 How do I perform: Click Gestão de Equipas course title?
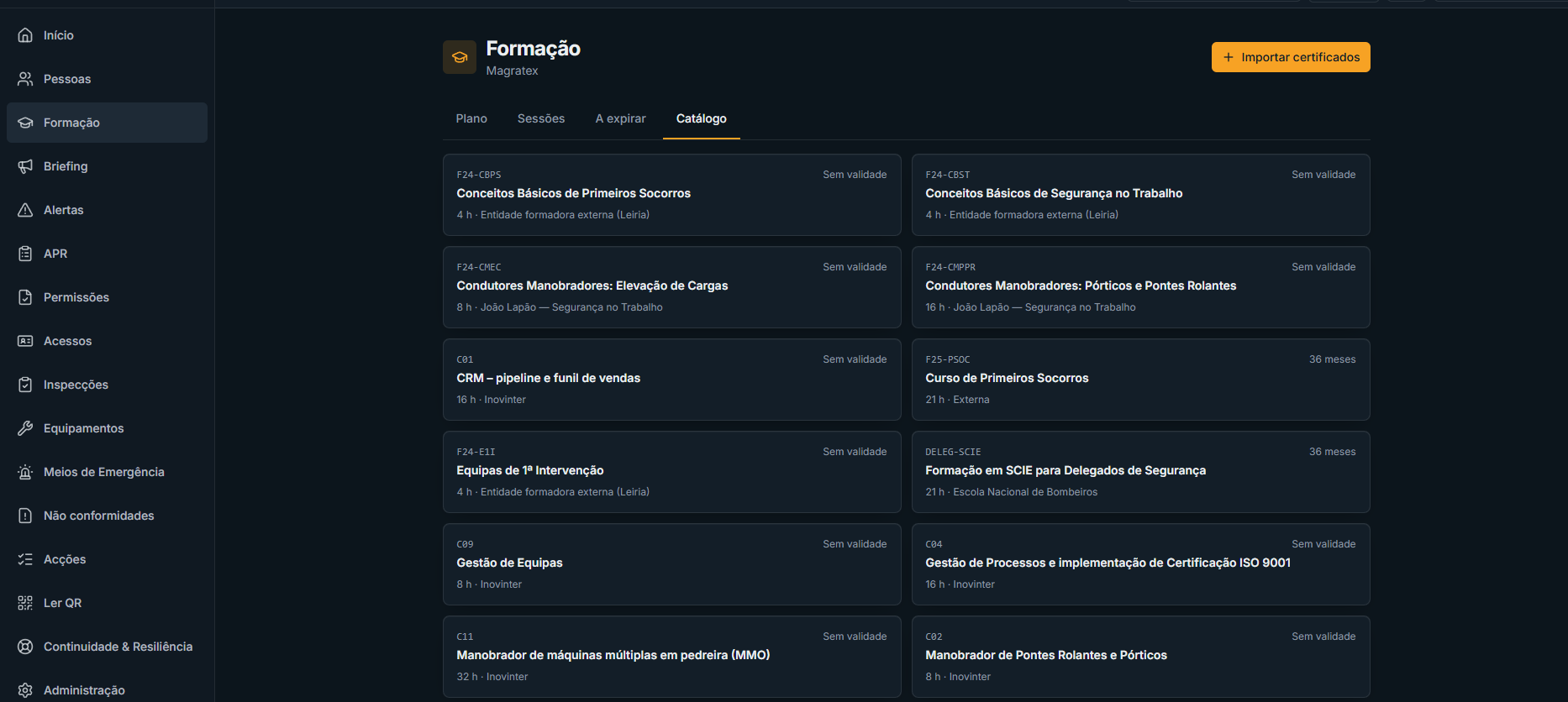pos(509,563)
